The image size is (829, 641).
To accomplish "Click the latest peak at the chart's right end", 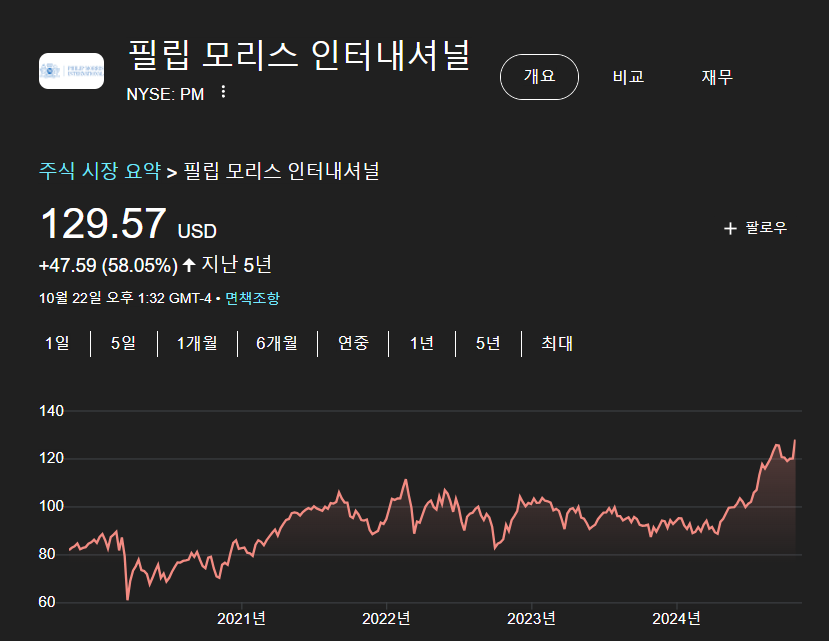I will point(795,441).
